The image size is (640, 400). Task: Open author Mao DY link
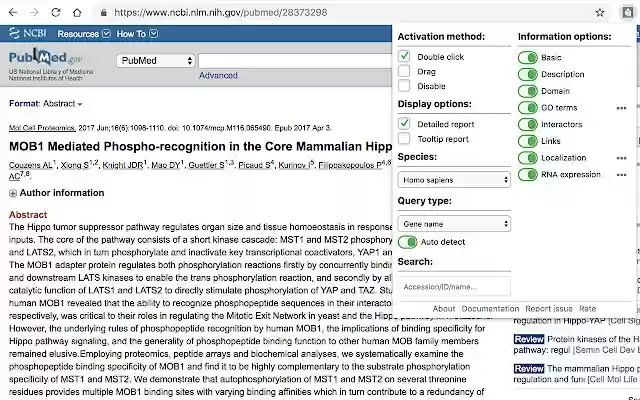pyautogui.click(x=164, y=165)
